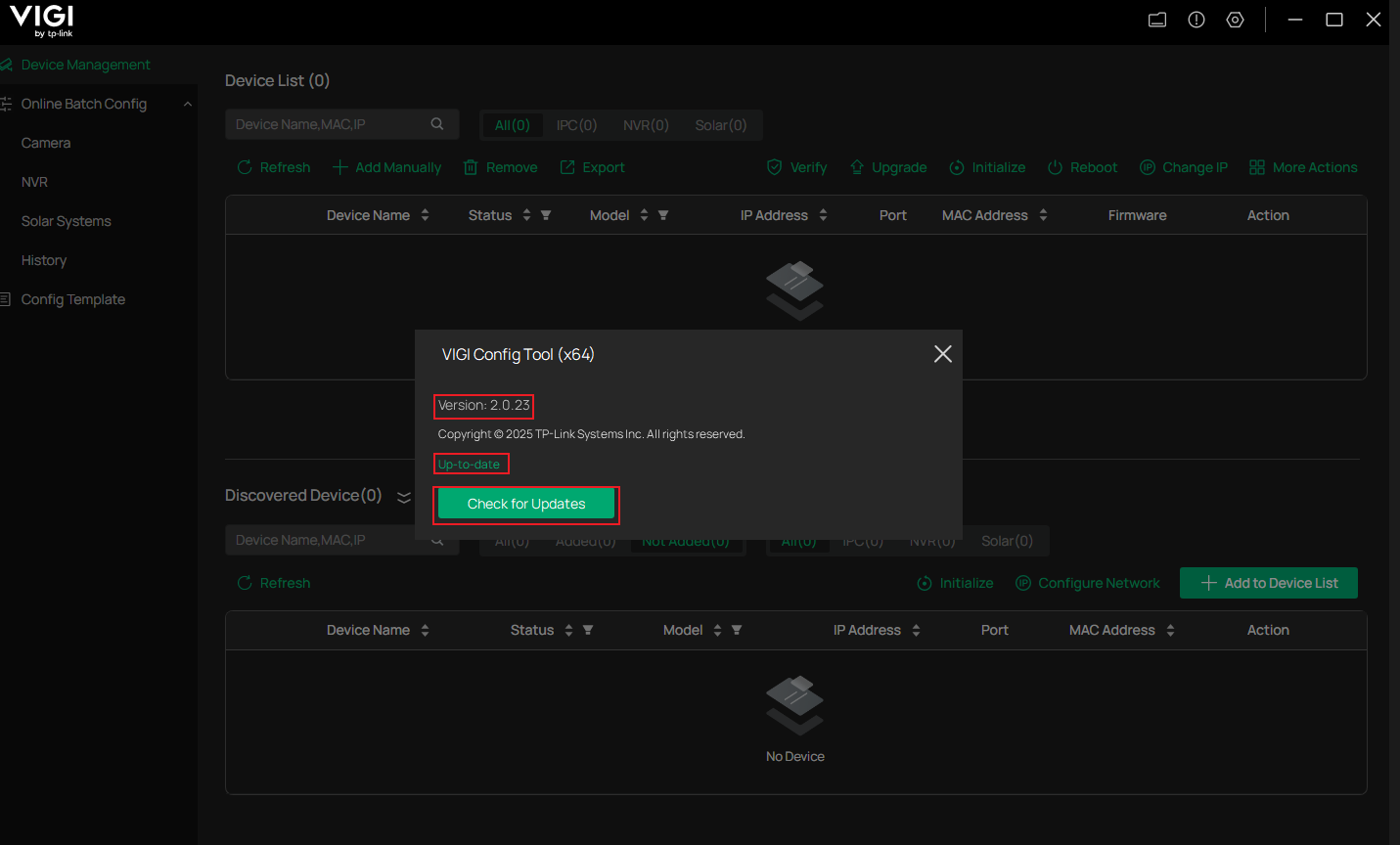Sort Device List by MAC Address
The image size is (1400, 845).
click(x=1044, y=215)
